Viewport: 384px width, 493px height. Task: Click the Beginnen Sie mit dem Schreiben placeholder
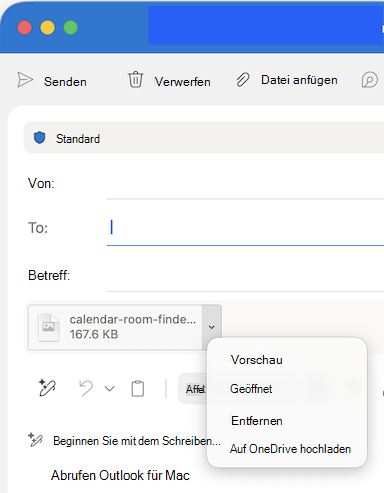pyautogui.click(x=137, y=441)
